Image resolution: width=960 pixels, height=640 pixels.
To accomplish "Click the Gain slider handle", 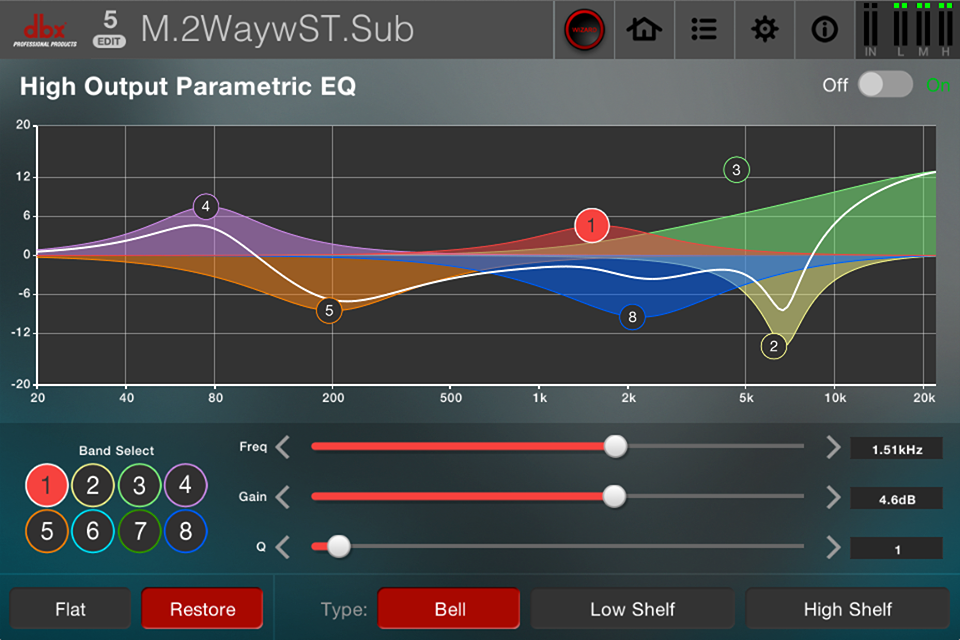I will click(x=614, y=496).
